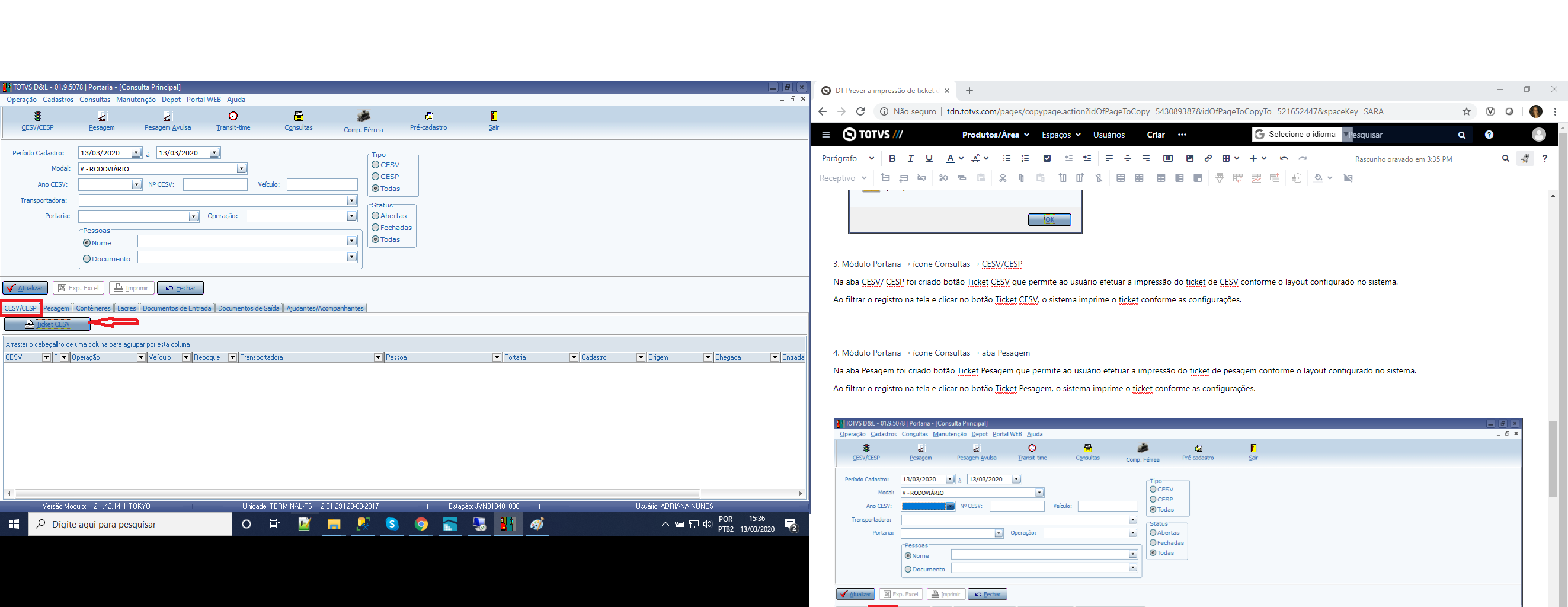This screenshot has width=1568, height=607.
Task: Open Skype from the Windows taskbar
Action: tap(392, 524)
